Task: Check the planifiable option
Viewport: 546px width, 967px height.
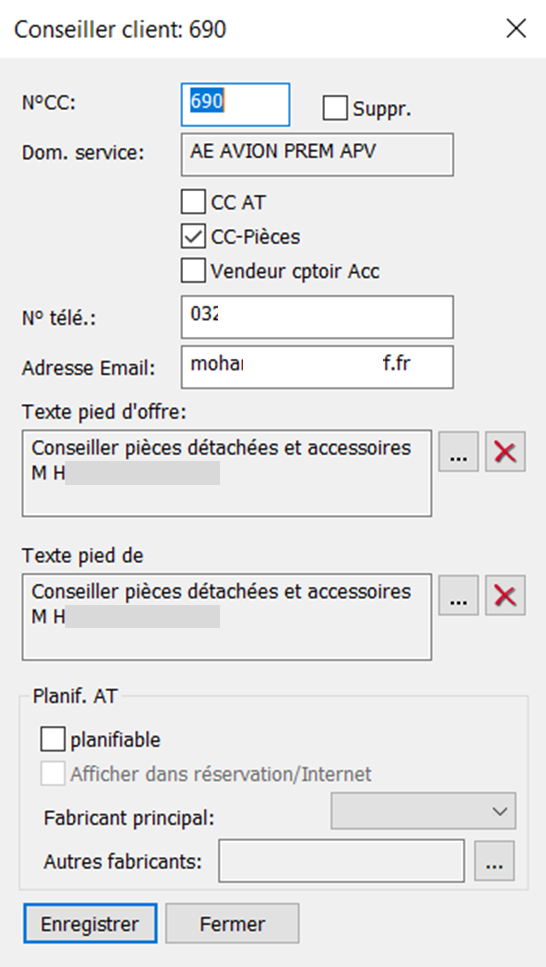Action: point(52,739)
